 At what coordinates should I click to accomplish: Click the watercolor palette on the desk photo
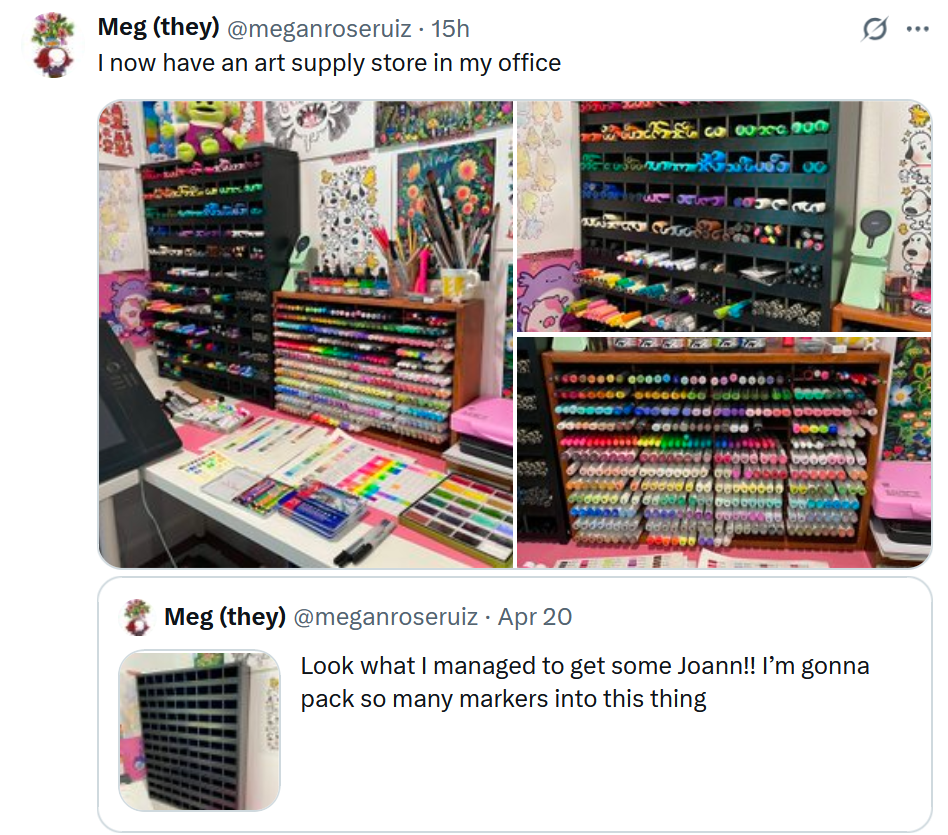pyautogui.click(x=457, y=519)
